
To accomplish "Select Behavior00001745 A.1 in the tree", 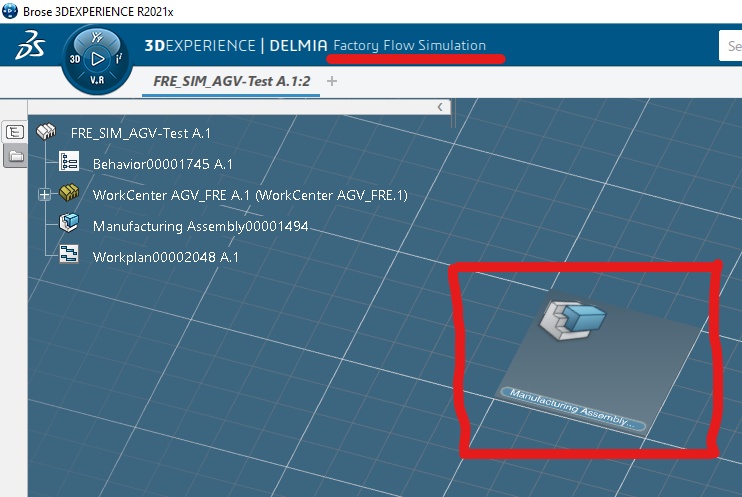I will [x=163, y=164].
